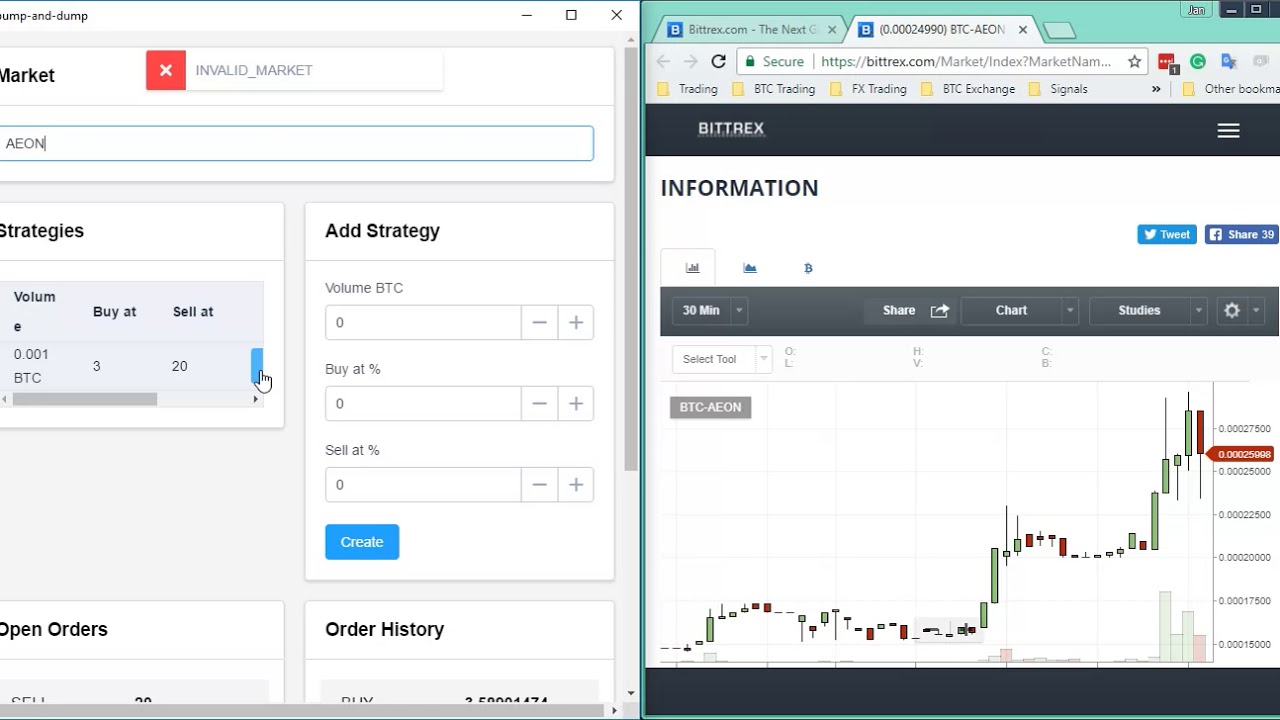
Task: Click the red extension icon in Chrome toolbar
Action: point(1168,62)
